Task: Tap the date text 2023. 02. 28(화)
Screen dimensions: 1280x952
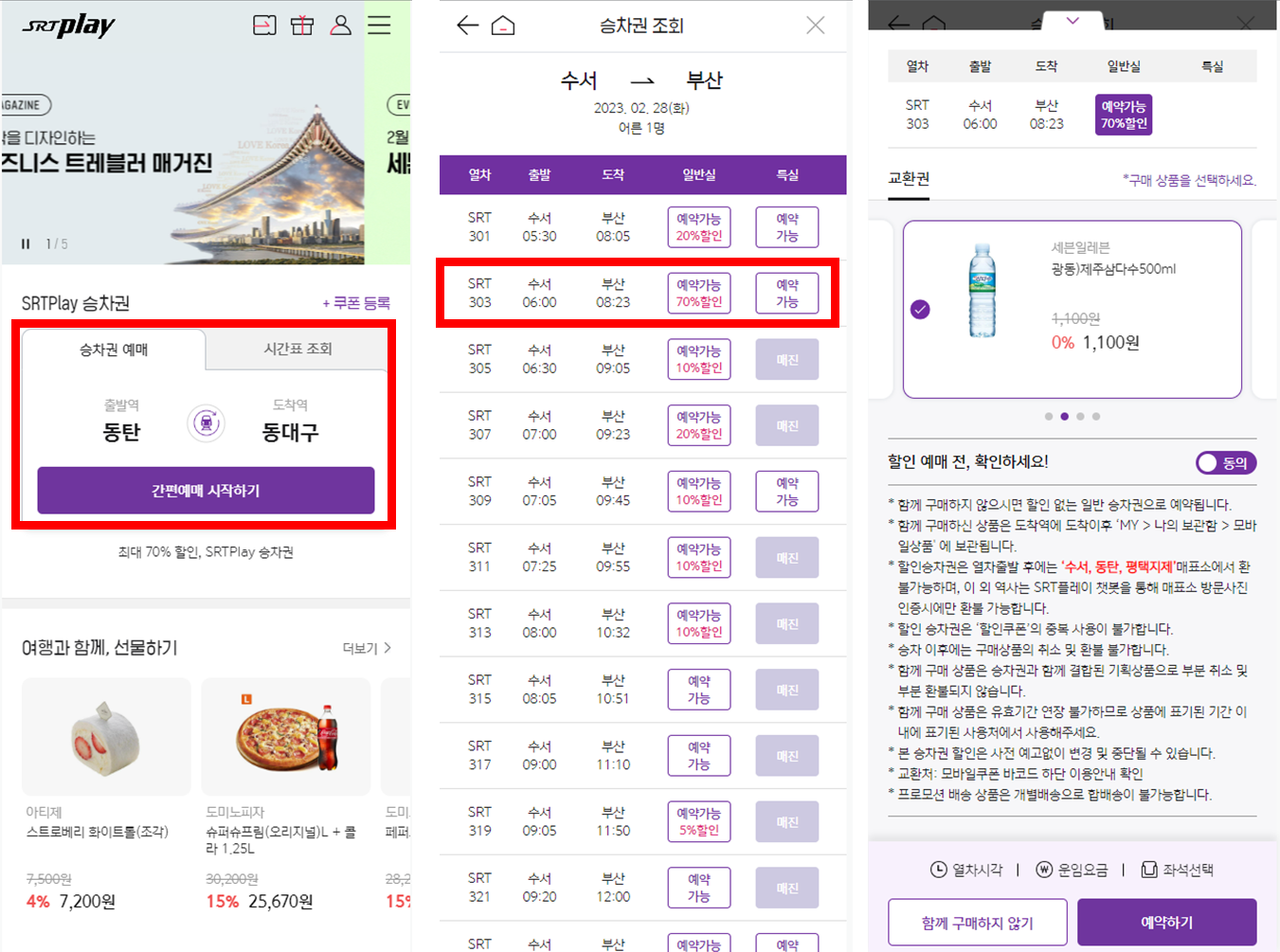Action: [641, 108]
